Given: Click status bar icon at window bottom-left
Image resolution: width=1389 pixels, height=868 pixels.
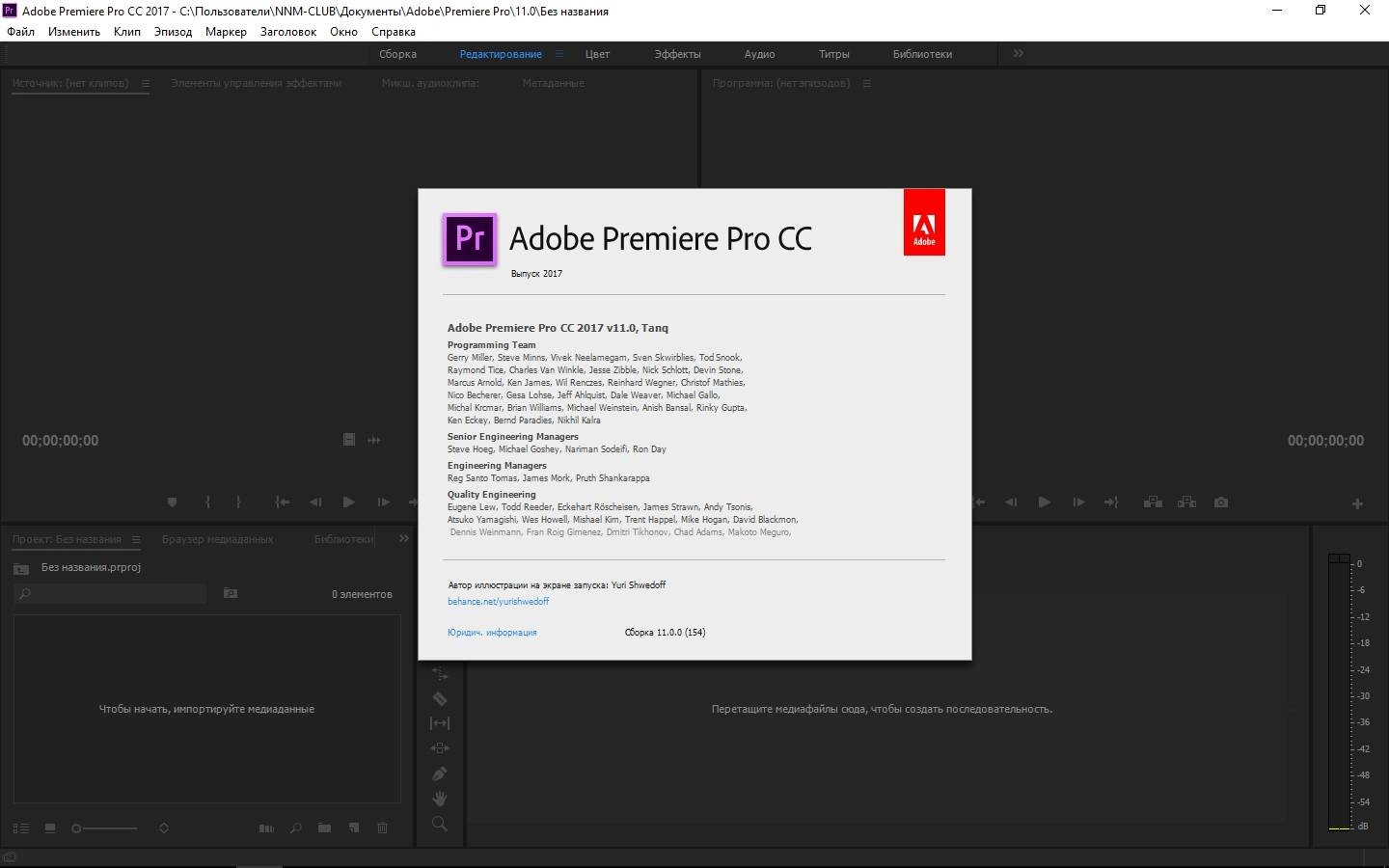Looking at the screenshot, I should point(11,857).
